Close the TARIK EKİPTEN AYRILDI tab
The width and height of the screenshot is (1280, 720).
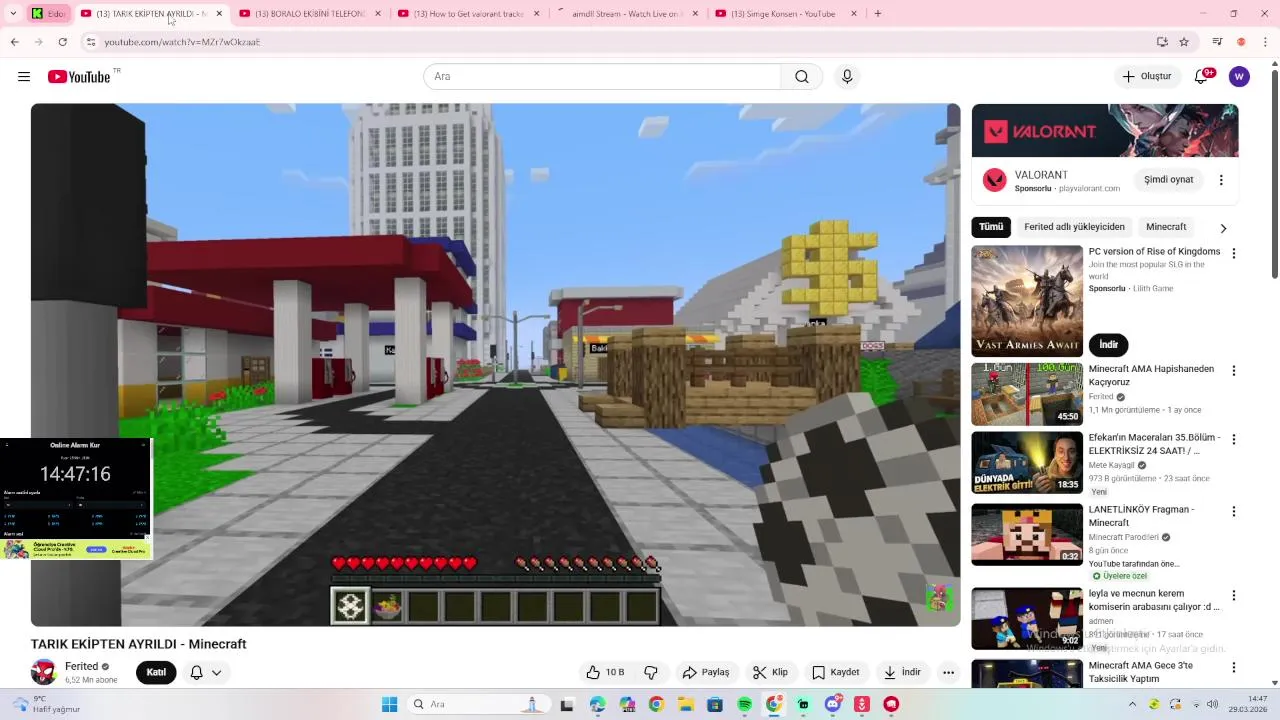tap(219, 14)
